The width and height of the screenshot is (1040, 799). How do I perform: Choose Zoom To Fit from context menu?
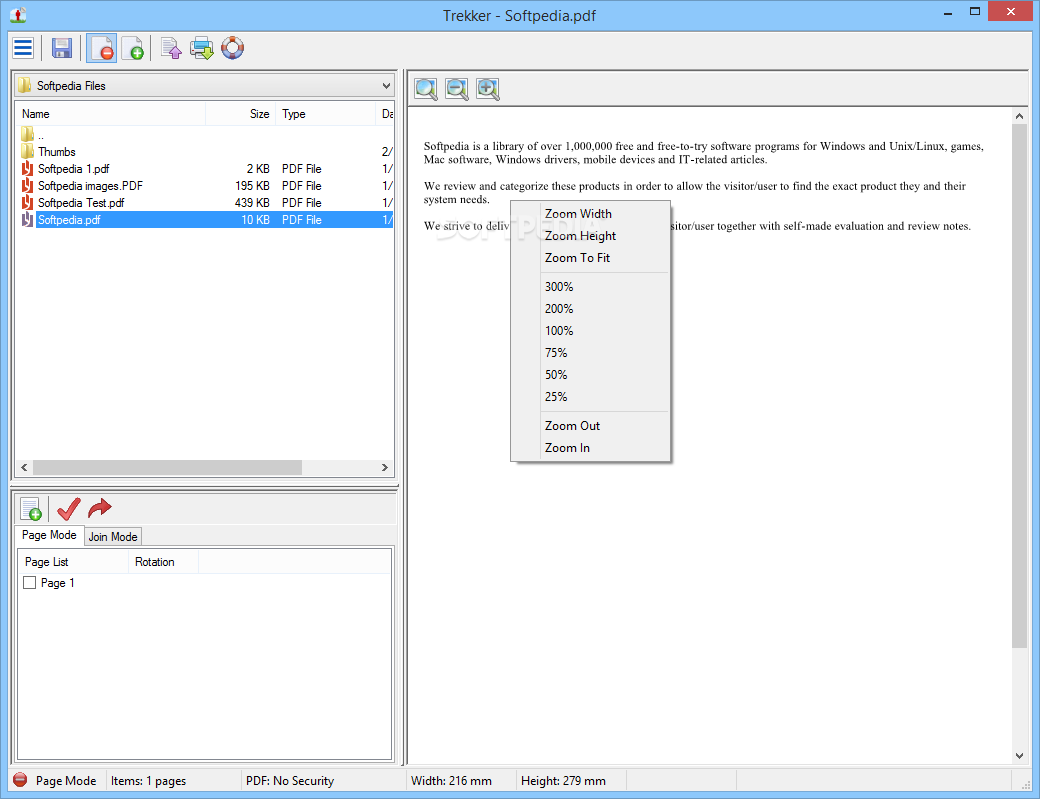[577, 257]
